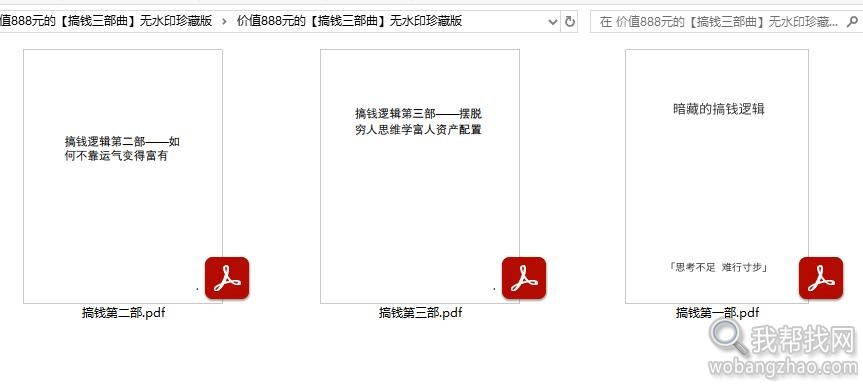Expand the breadcrumb chevron between folder names

pos(224,21)
